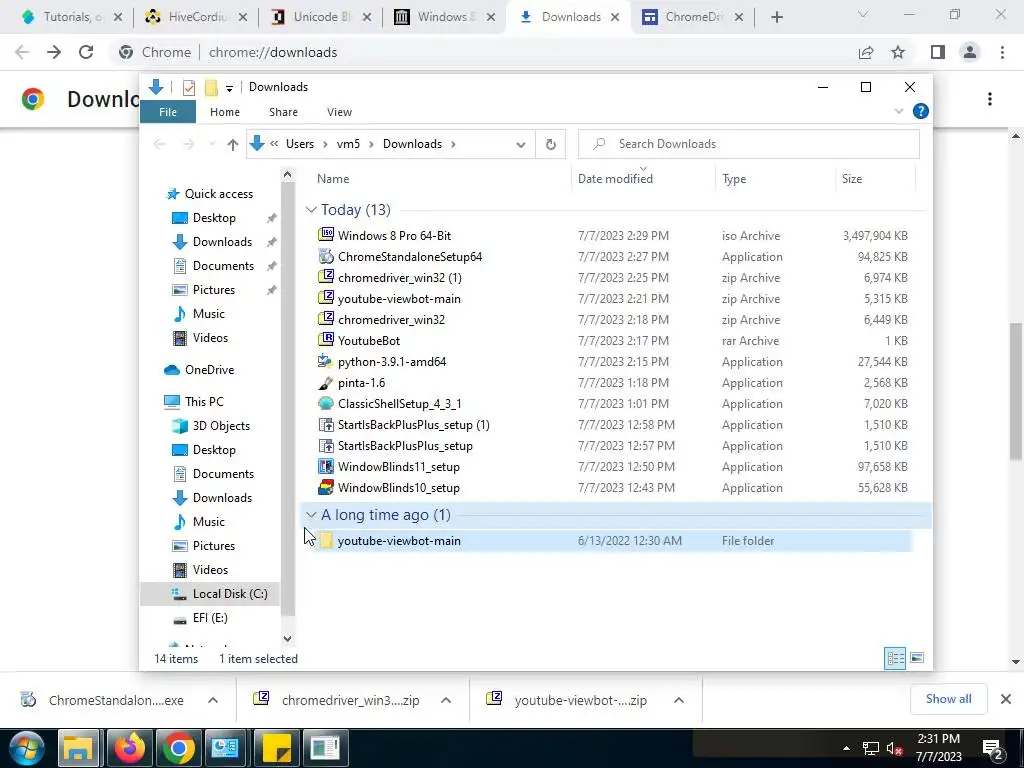
Task: Close the Chrome download shelf
Action: point(1006,699)
